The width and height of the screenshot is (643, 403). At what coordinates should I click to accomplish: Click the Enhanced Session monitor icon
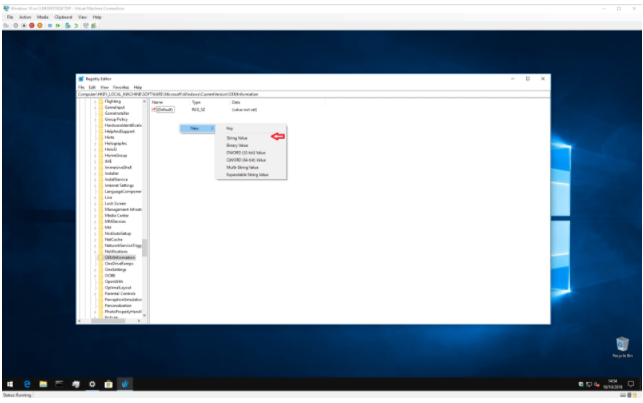(86, 25)
